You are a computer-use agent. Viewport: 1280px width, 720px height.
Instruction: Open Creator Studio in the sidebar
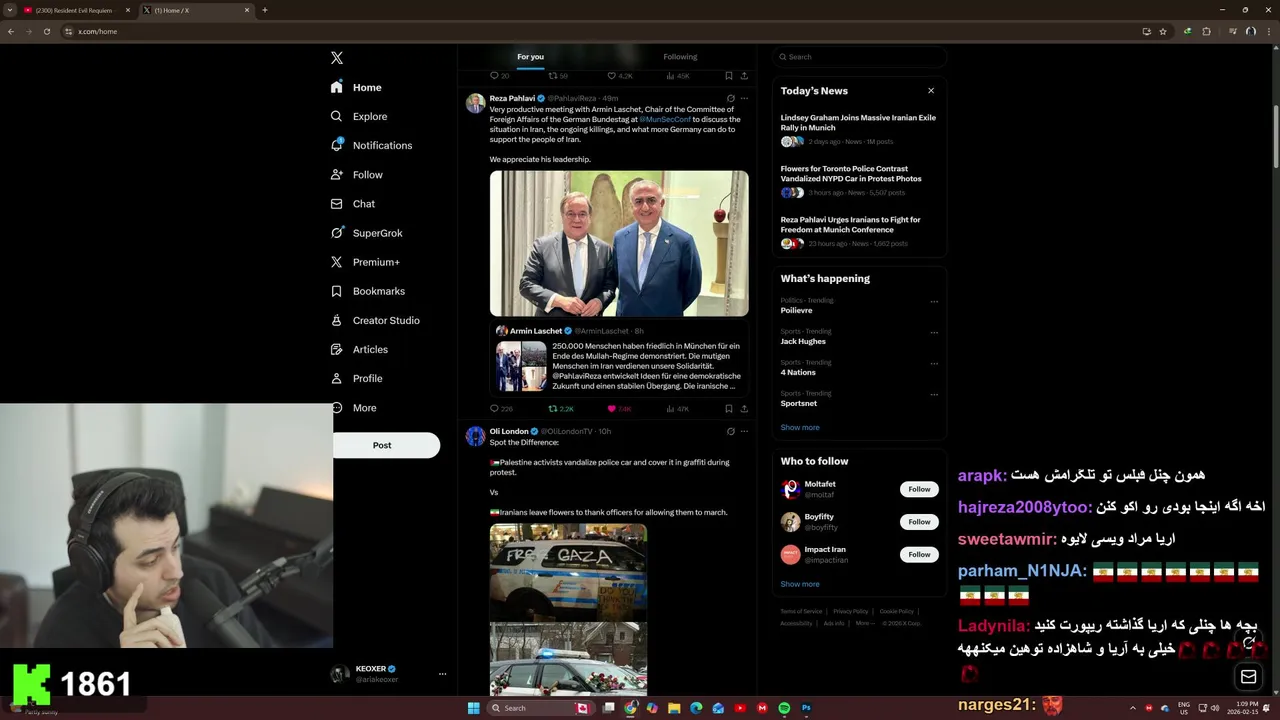375,320
